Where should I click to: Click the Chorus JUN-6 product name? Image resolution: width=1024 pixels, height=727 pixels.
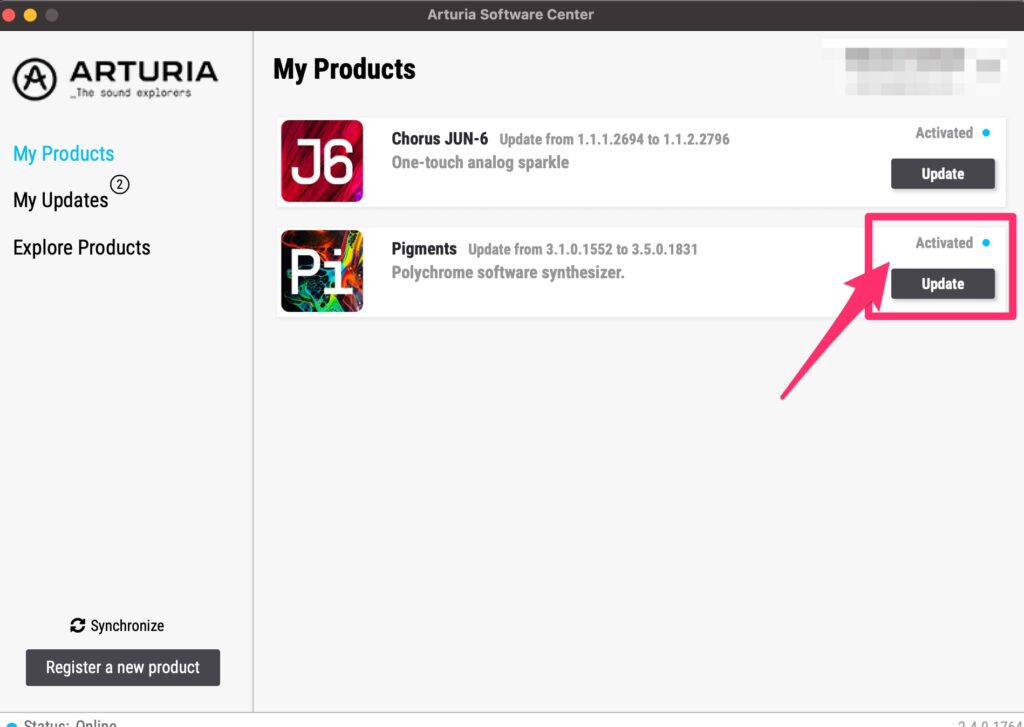pos(439,139)
